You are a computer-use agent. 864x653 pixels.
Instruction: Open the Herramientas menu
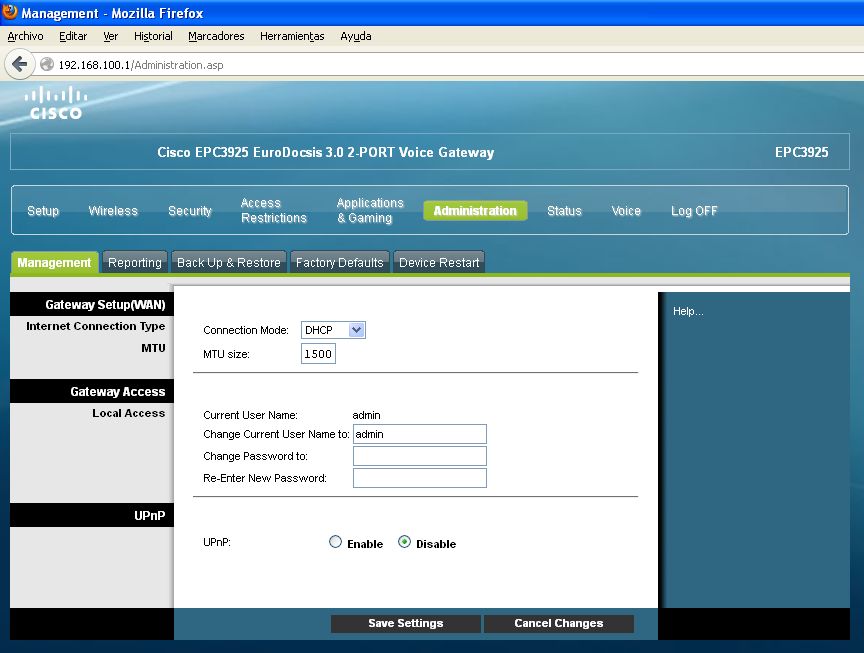pyautogui.click(x=292, y=36)
